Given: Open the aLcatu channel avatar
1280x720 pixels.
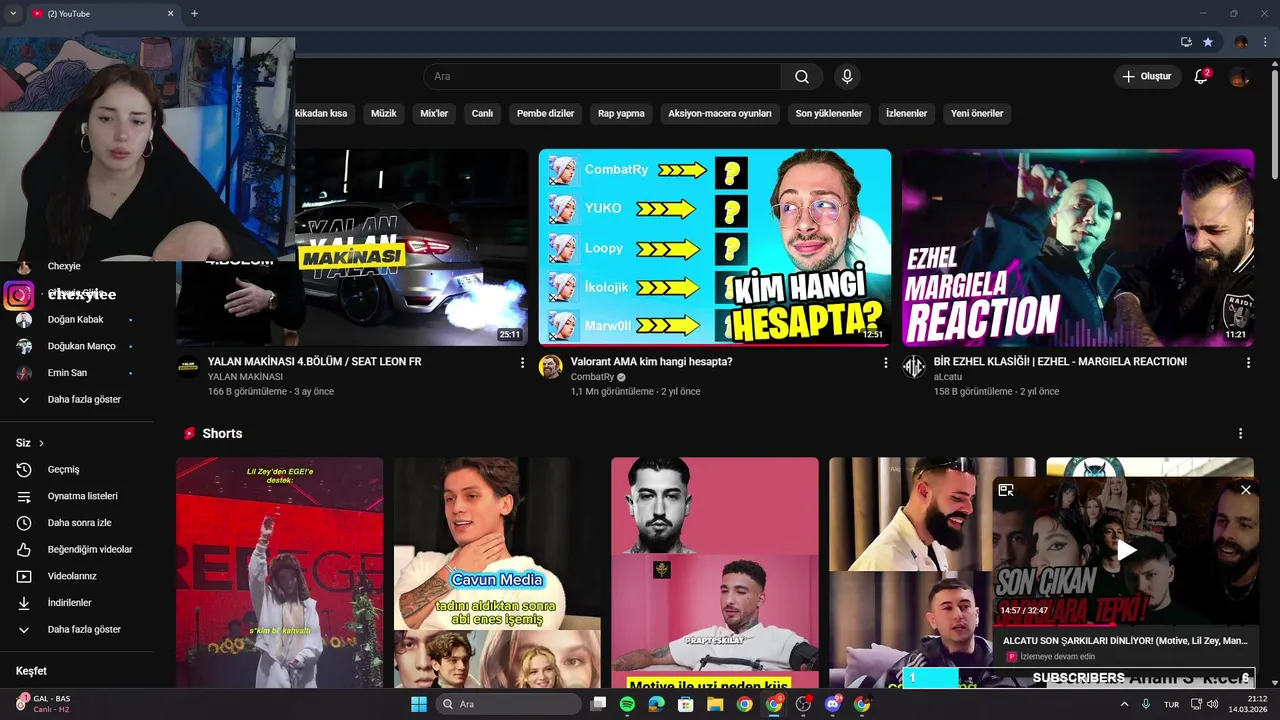Looking at the screenshot, I should (x=913, y=367).
